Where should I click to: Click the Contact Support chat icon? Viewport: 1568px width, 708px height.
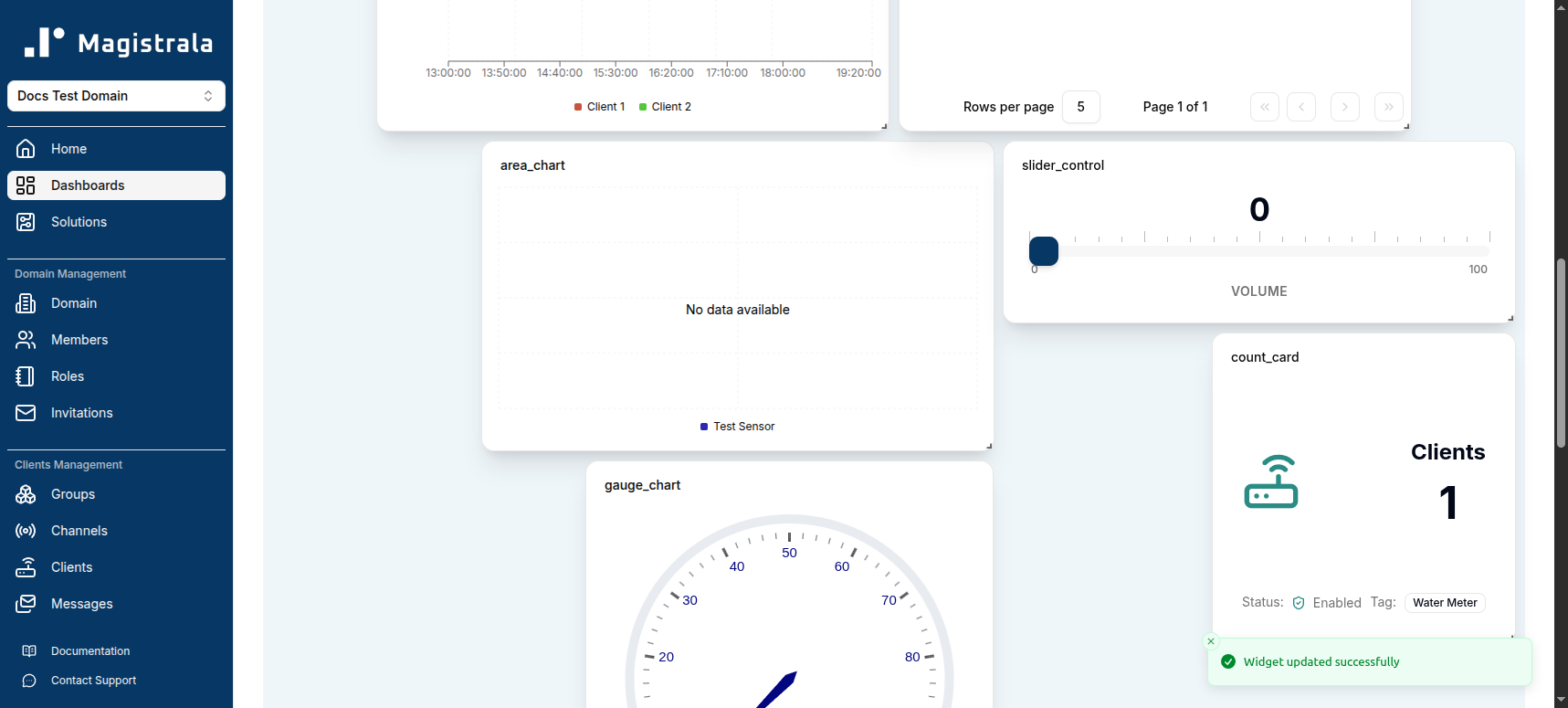coord(29,681)
